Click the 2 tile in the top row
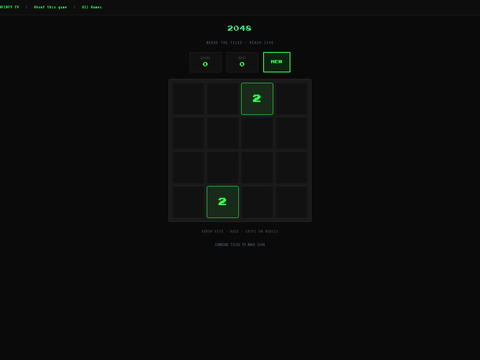Image resolution: width=480 pixels, height=360 pixels. [257, 99]
